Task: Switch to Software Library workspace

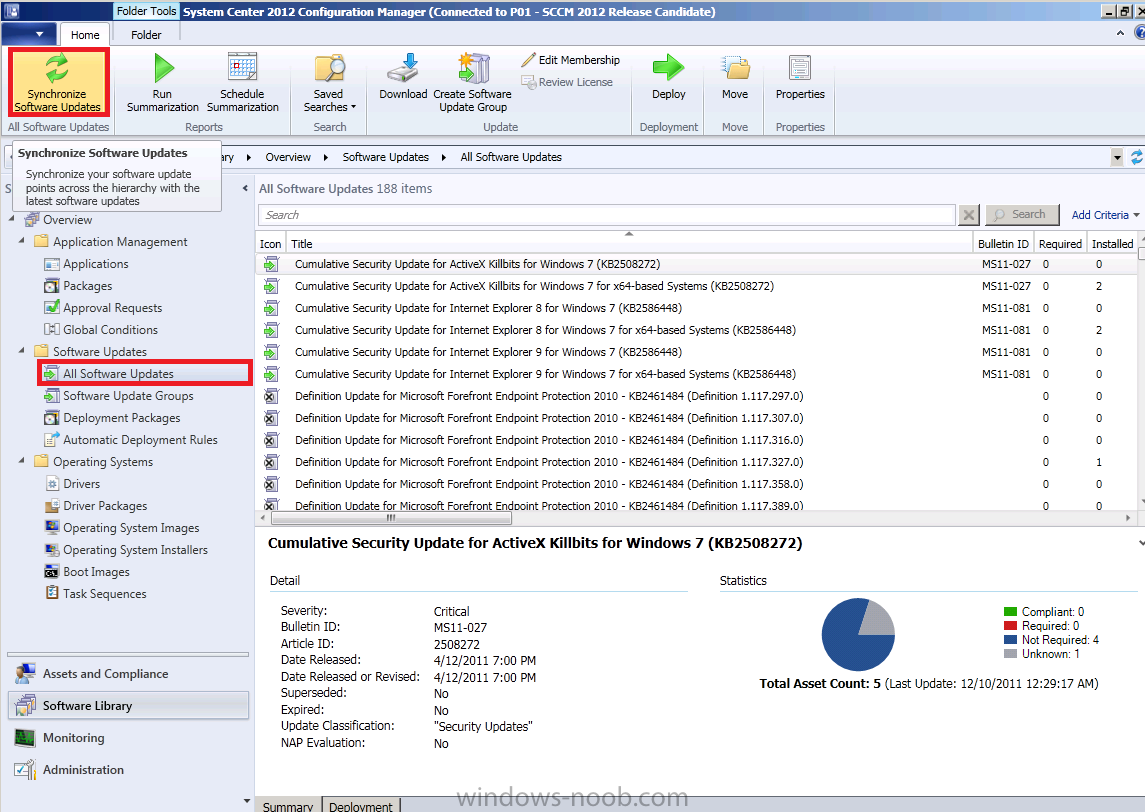Action: 128,705
